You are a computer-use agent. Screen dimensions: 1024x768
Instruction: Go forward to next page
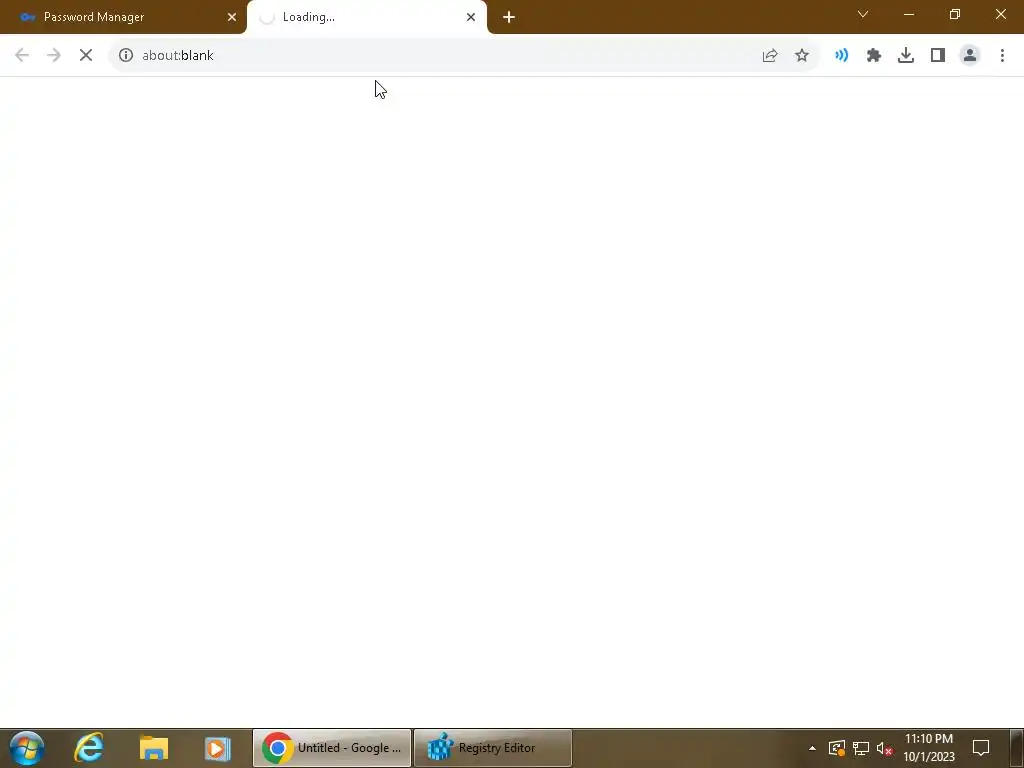pos(54,56)
